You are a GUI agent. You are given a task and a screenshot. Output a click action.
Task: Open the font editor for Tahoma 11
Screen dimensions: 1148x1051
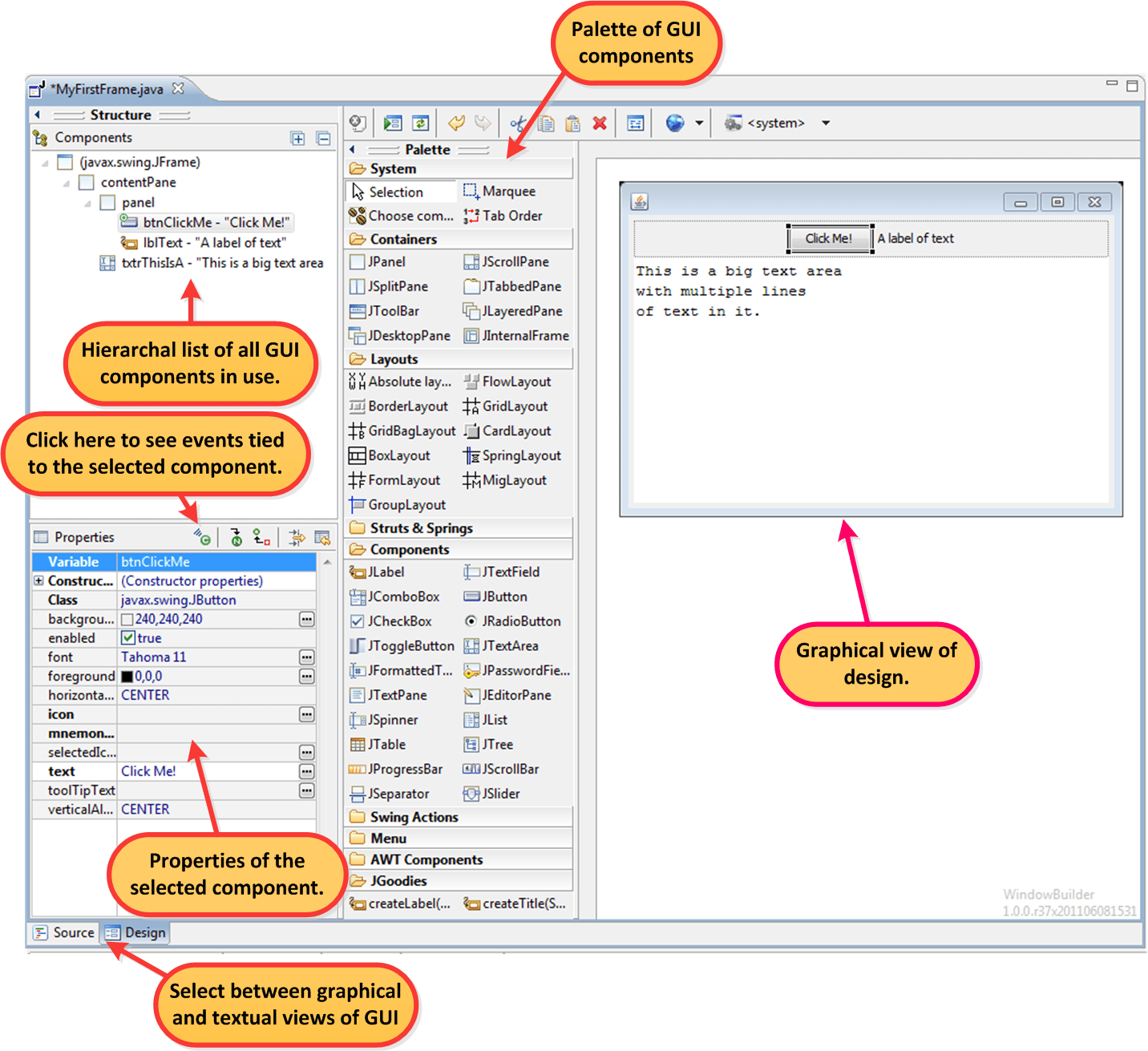[x=306, y=657]
